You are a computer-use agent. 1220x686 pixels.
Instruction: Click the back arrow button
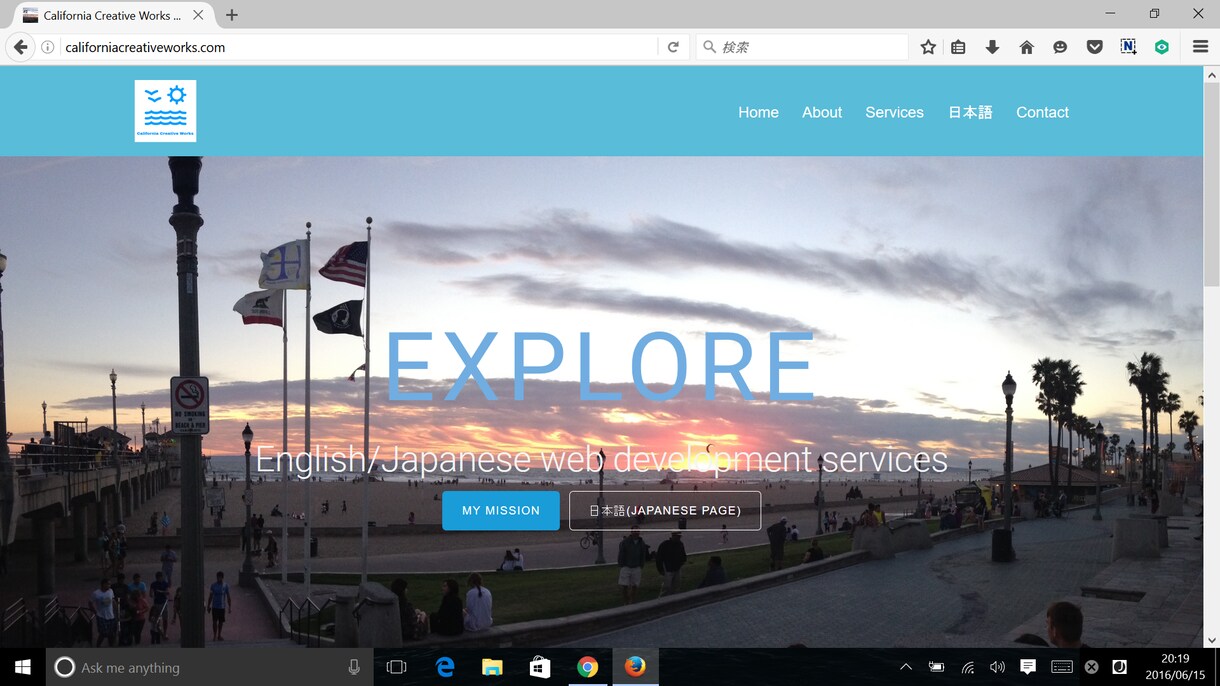[x=20, y=47]
